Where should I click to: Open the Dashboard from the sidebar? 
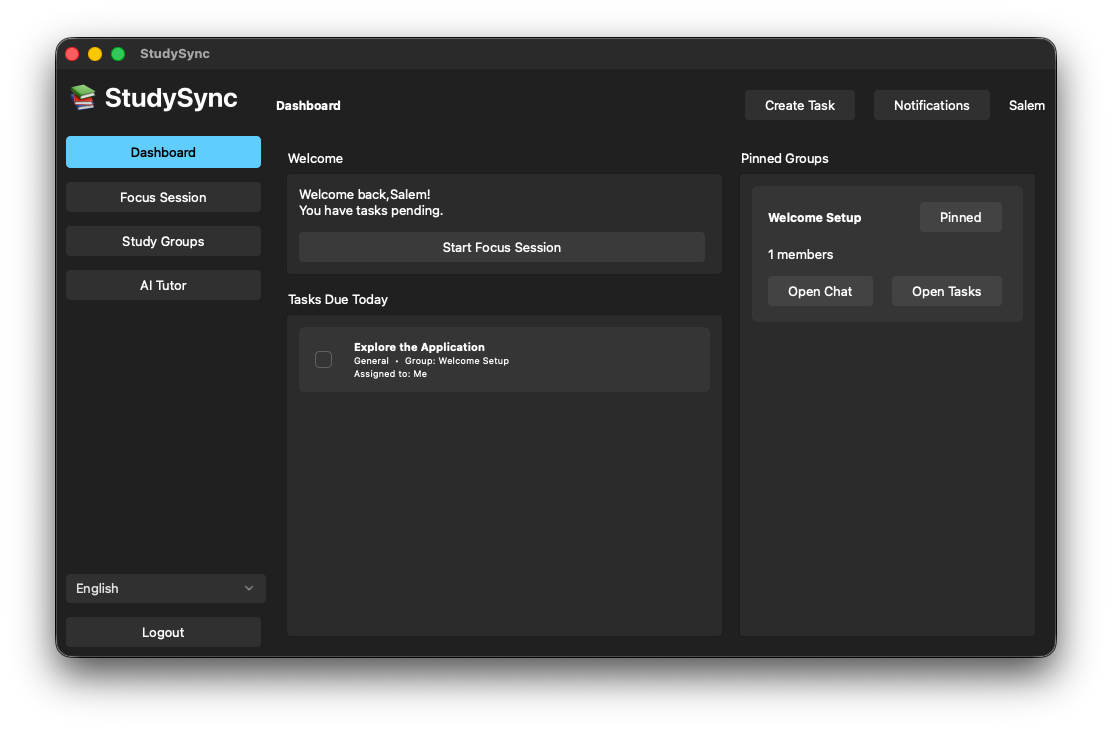pyautogui.click(x=163, y=152)
